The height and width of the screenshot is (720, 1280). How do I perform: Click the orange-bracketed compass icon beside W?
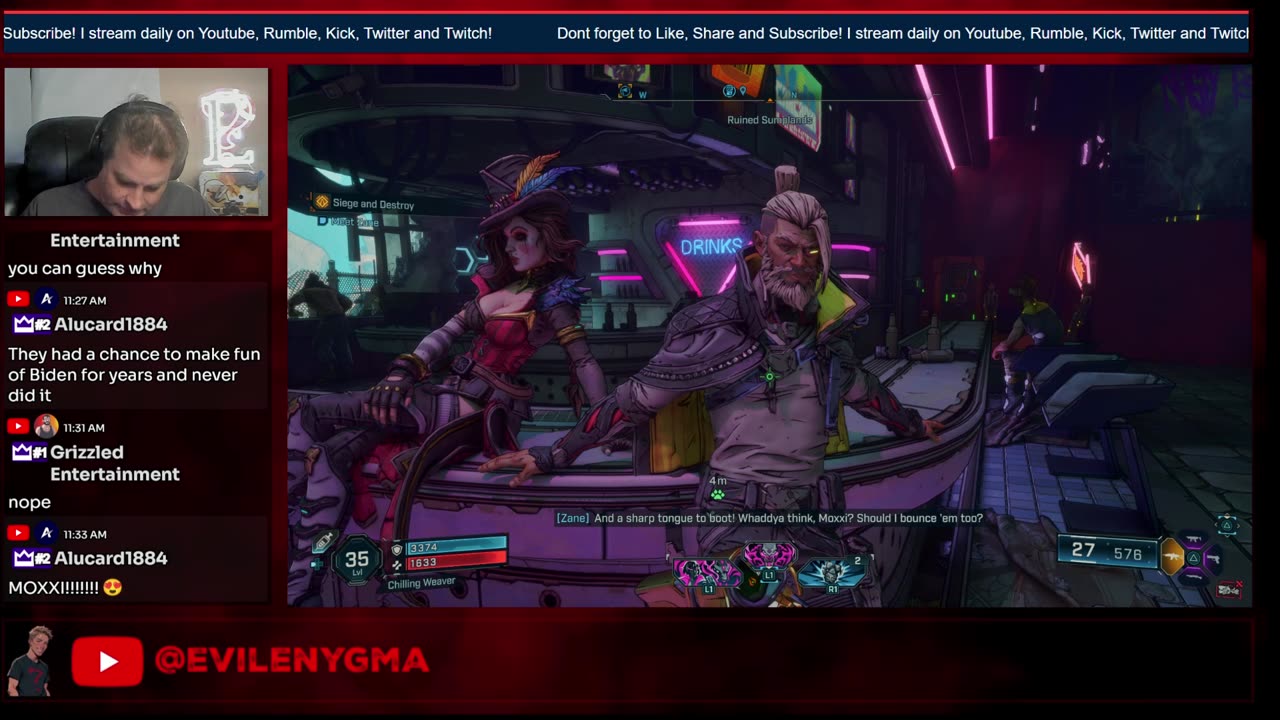pos(625,91)
